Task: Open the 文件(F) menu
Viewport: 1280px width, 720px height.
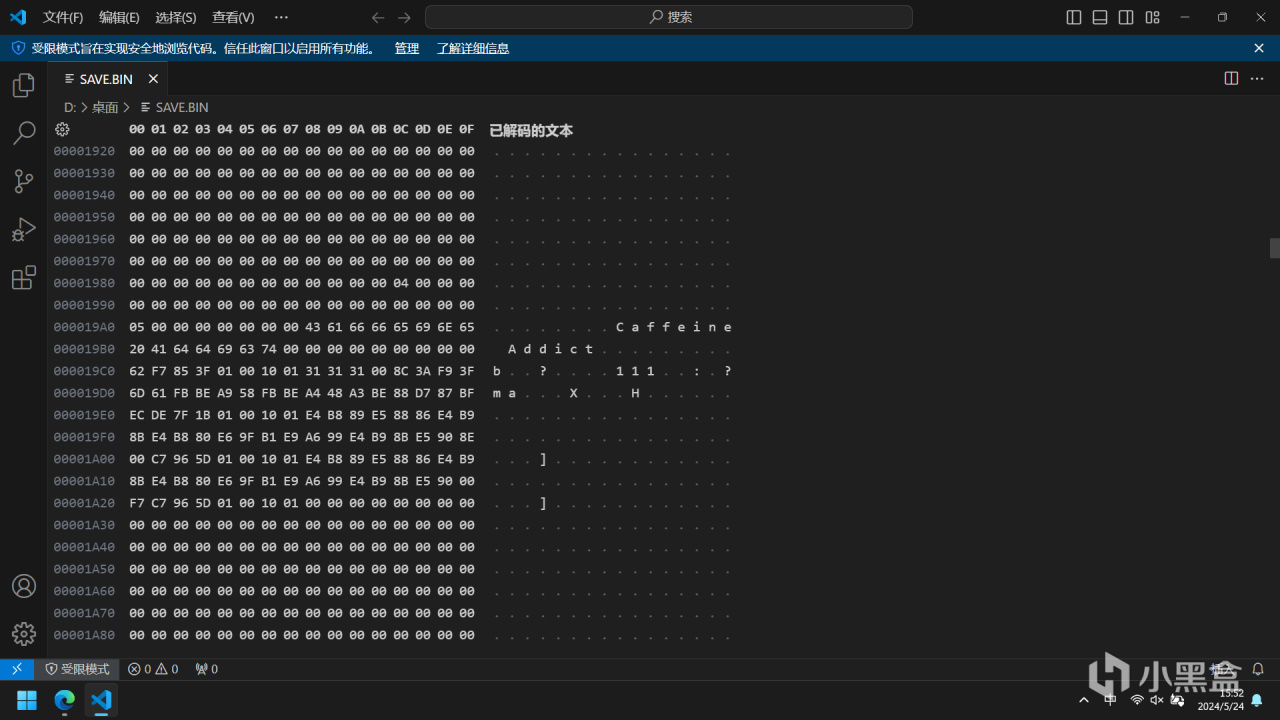Action: tap(63, 17)
